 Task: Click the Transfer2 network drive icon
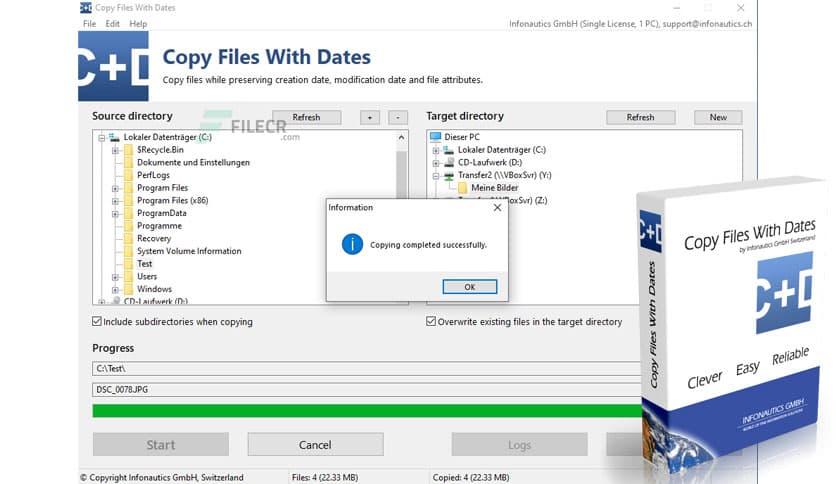click(449, 175)
